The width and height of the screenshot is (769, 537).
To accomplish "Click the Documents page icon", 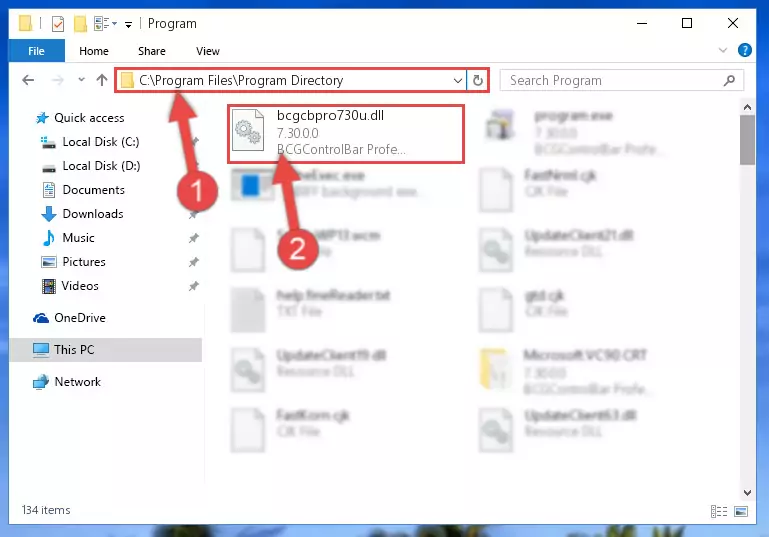I will click(49, 190).
